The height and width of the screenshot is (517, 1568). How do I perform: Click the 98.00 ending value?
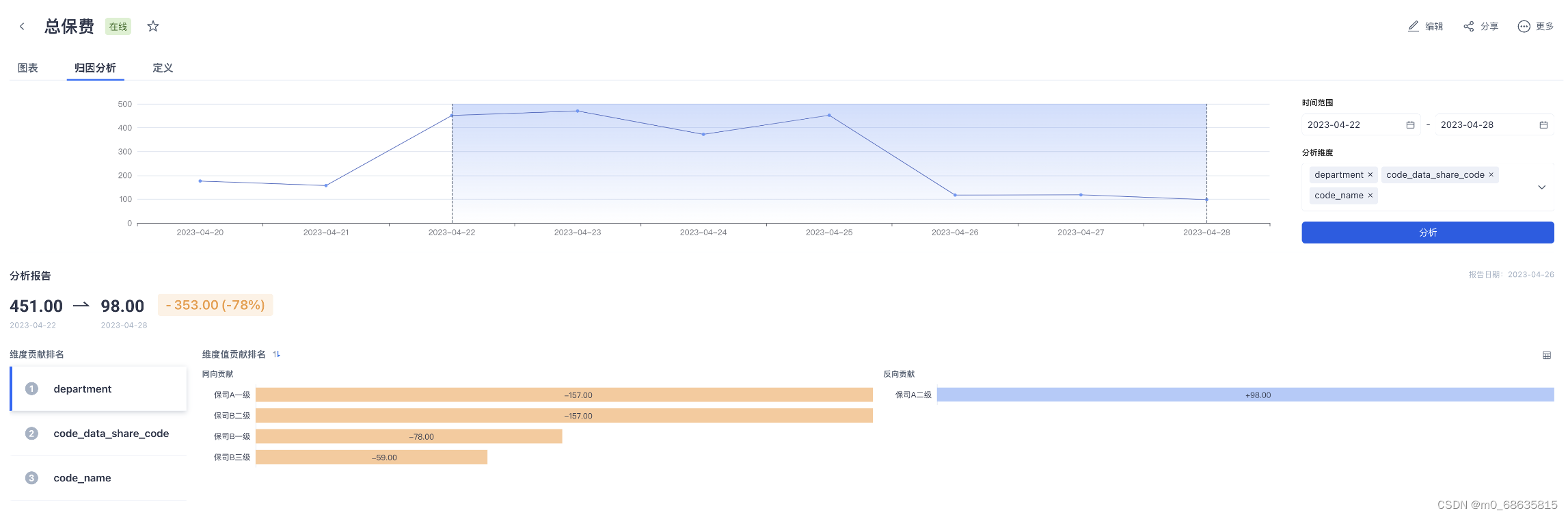point(122,306)
